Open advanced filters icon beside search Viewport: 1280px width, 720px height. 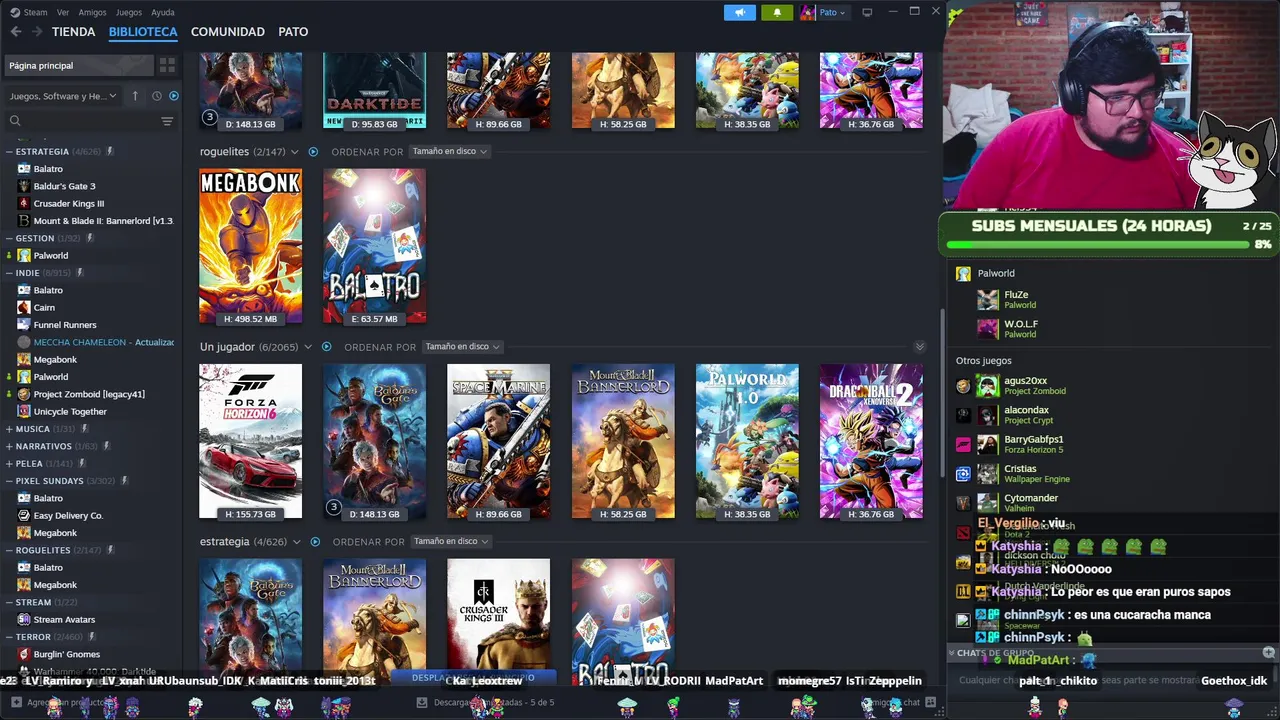click(167, 121)
